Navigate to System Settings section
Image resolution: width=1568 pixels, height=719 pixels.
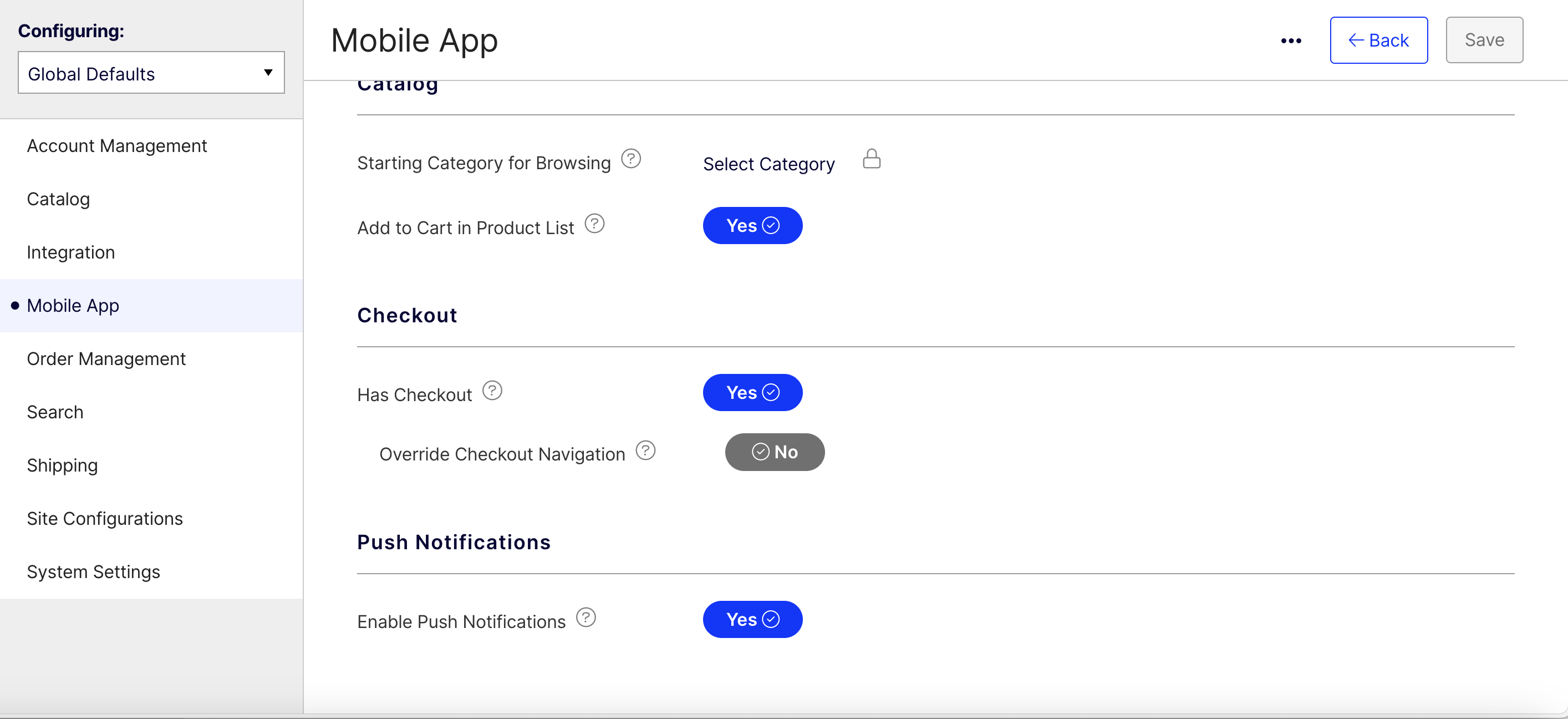(x=93, y=573)
